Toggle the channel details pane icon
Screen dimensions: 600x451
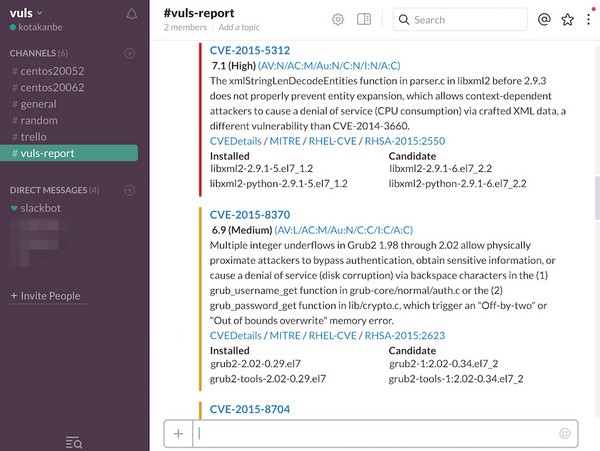coord(364,19)
